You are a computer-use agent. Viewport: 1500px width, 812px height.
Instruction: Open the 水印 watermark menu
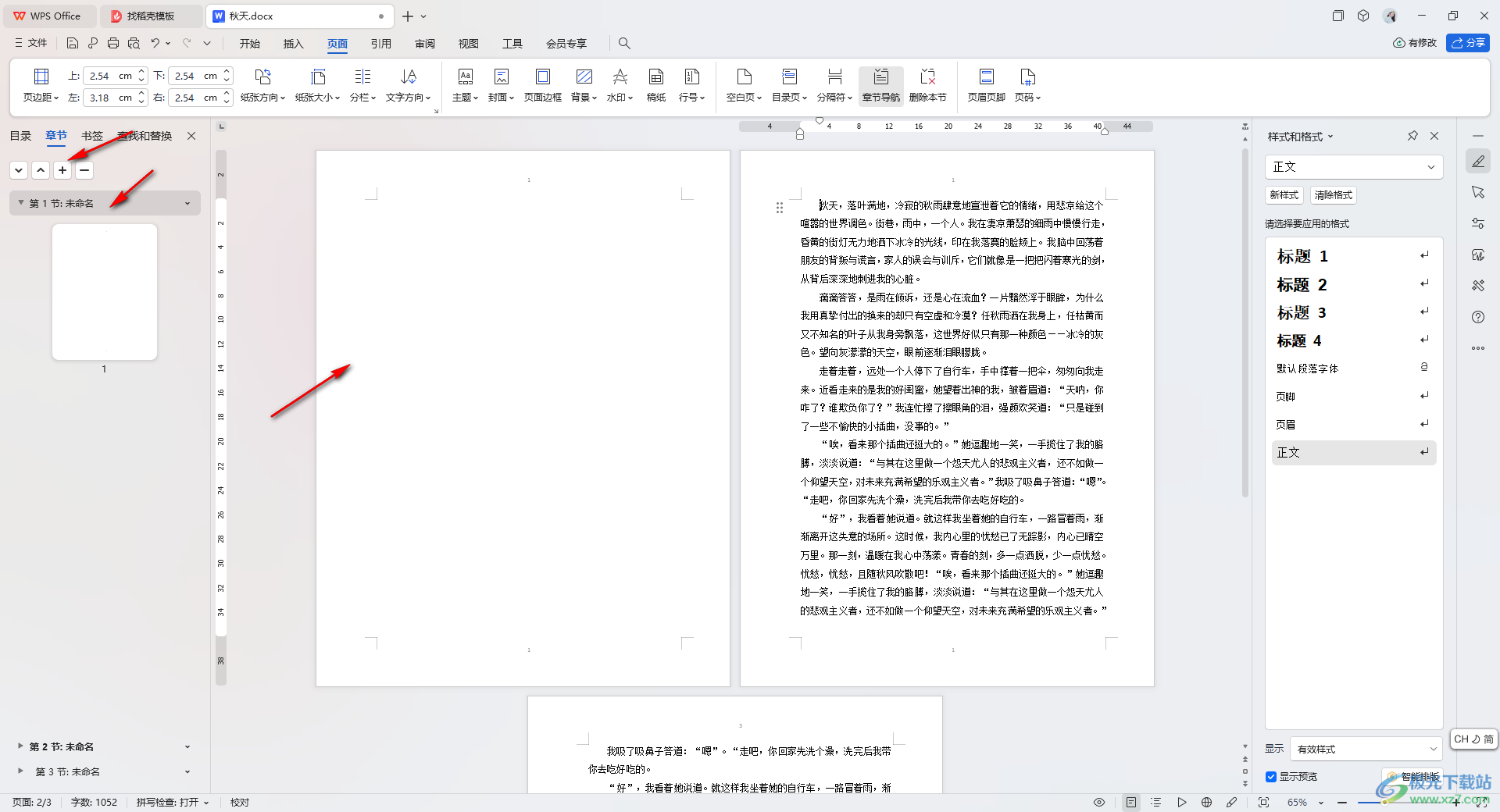[x=620, y=84]
